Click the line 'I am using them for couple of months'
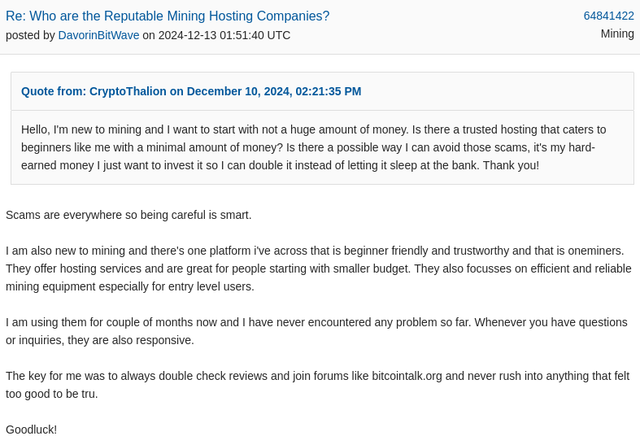 tap(316, 322)
